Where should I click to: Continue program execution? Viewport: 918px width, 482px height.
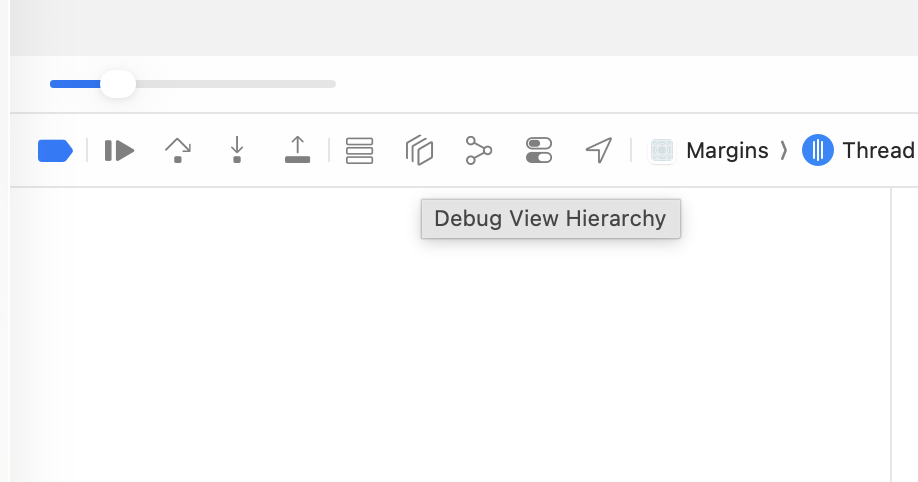click(x=119, y=151)
